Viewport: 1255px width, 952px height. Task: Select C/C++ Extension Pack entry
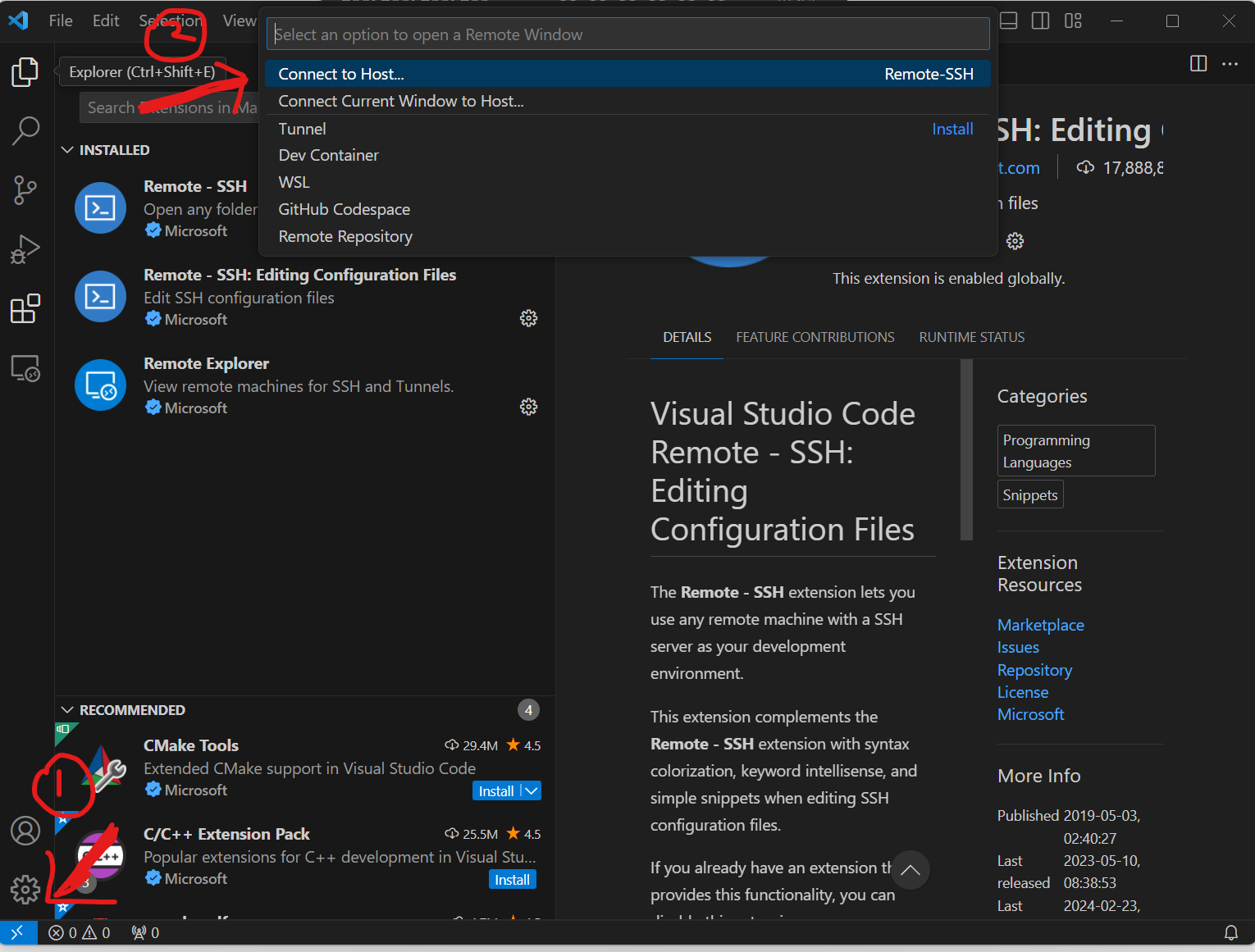pos(305,856)
